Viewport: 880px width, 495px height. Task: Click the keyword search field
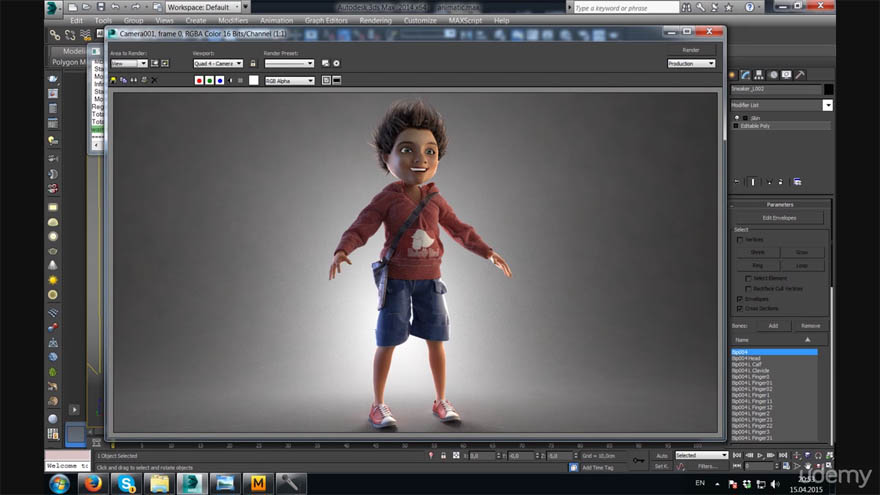626,8
